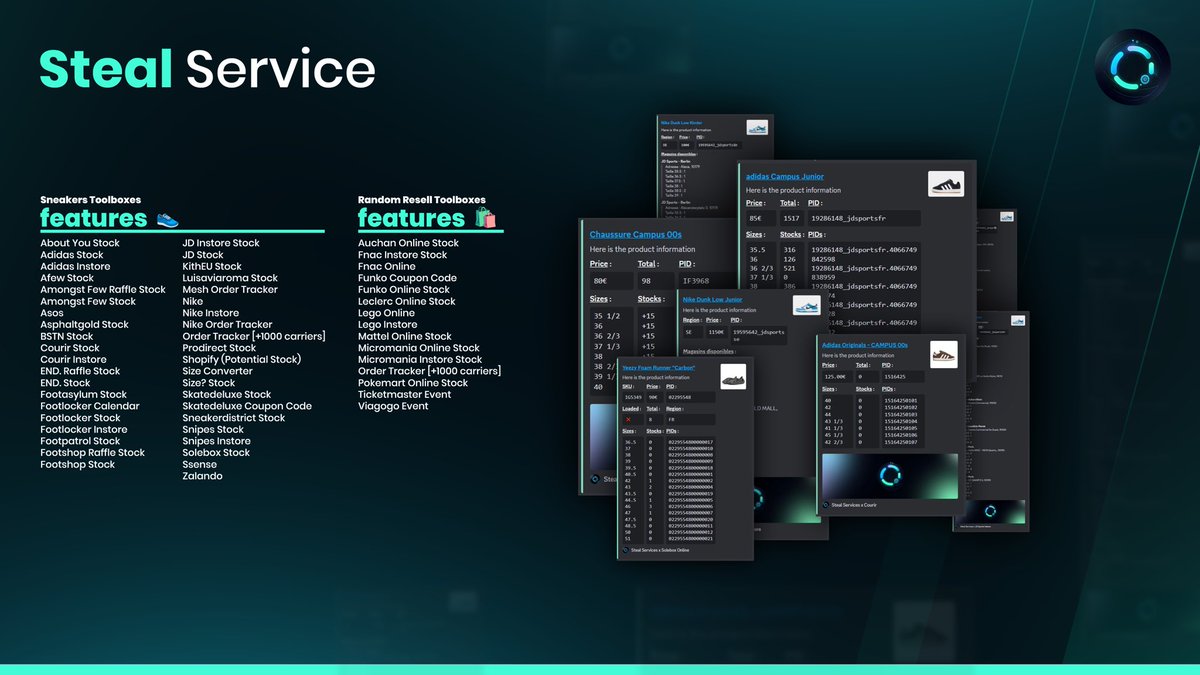
Task: Open the Yeezy Foam Runner Carbon link
Action: (x=658, y=367)
